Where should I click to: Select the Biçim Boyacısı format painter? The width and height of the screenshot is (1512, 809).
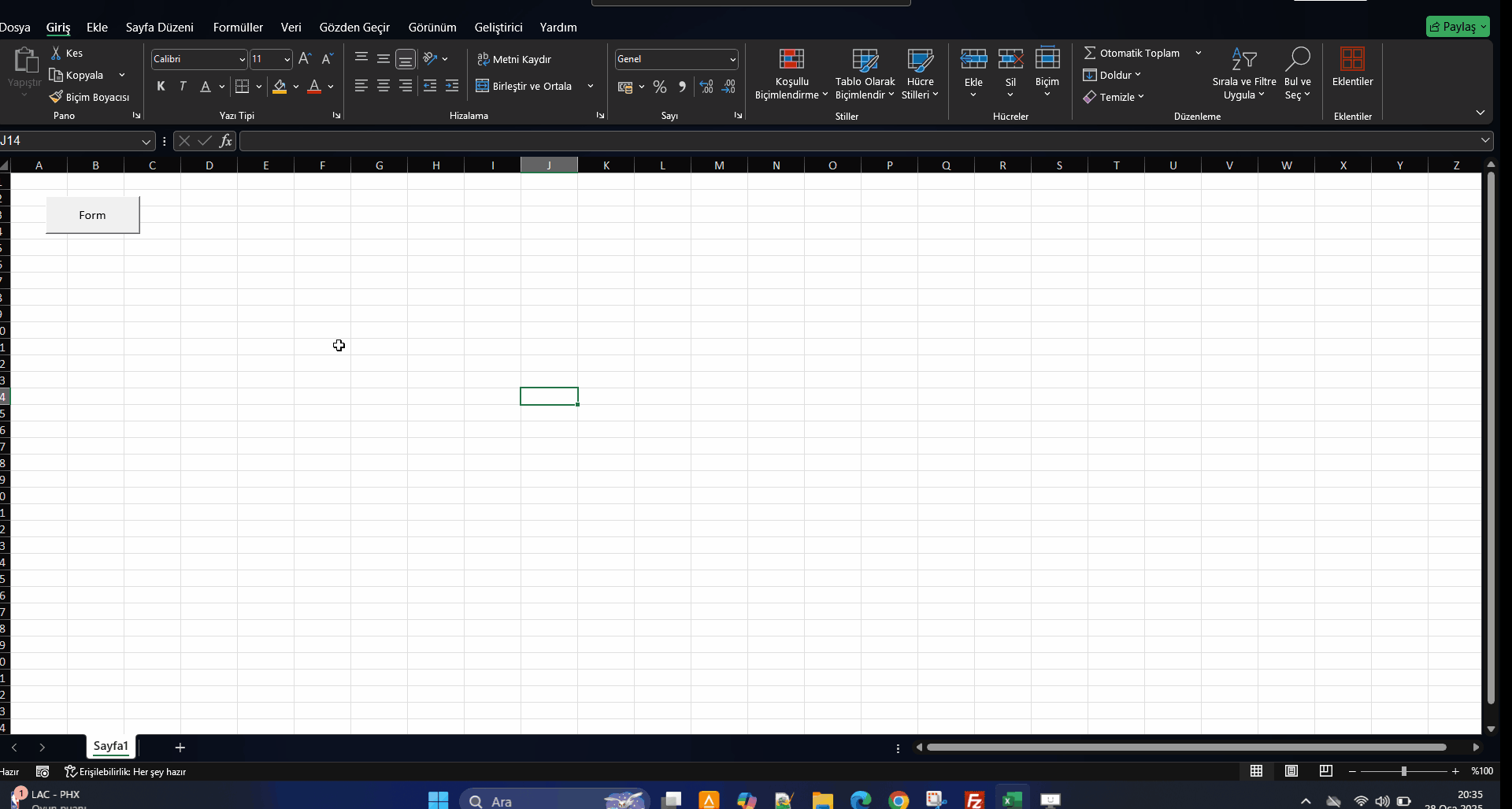pos(89,97)
